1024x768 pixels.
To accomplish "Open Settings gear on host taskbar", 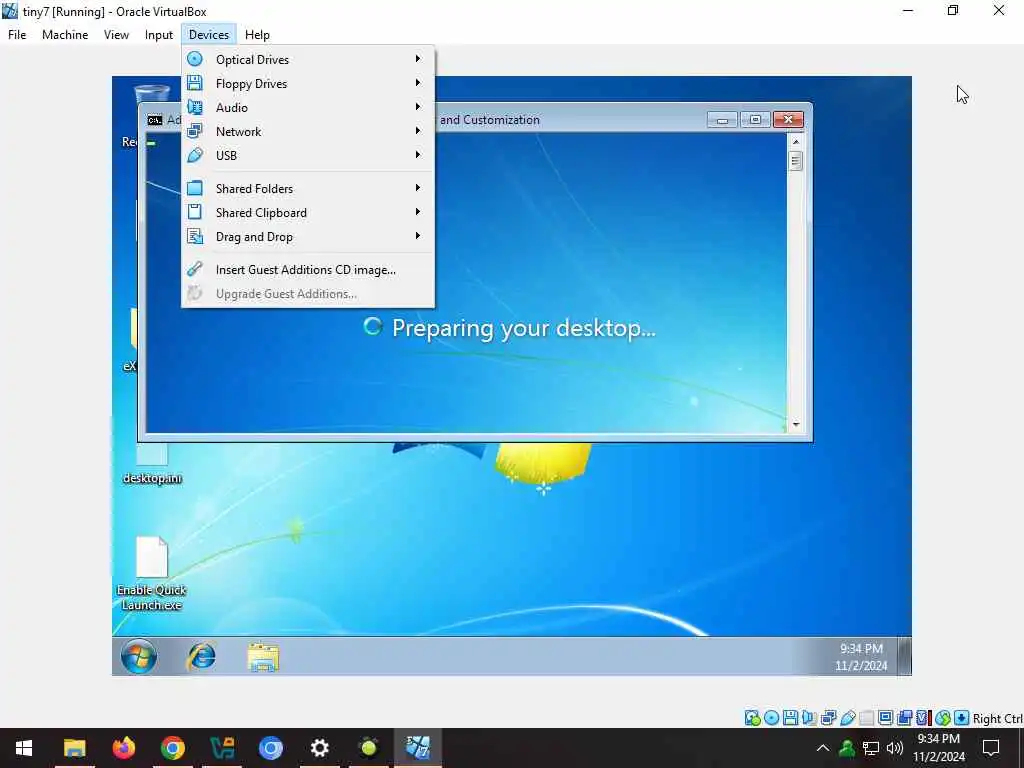I will [319, 748].
